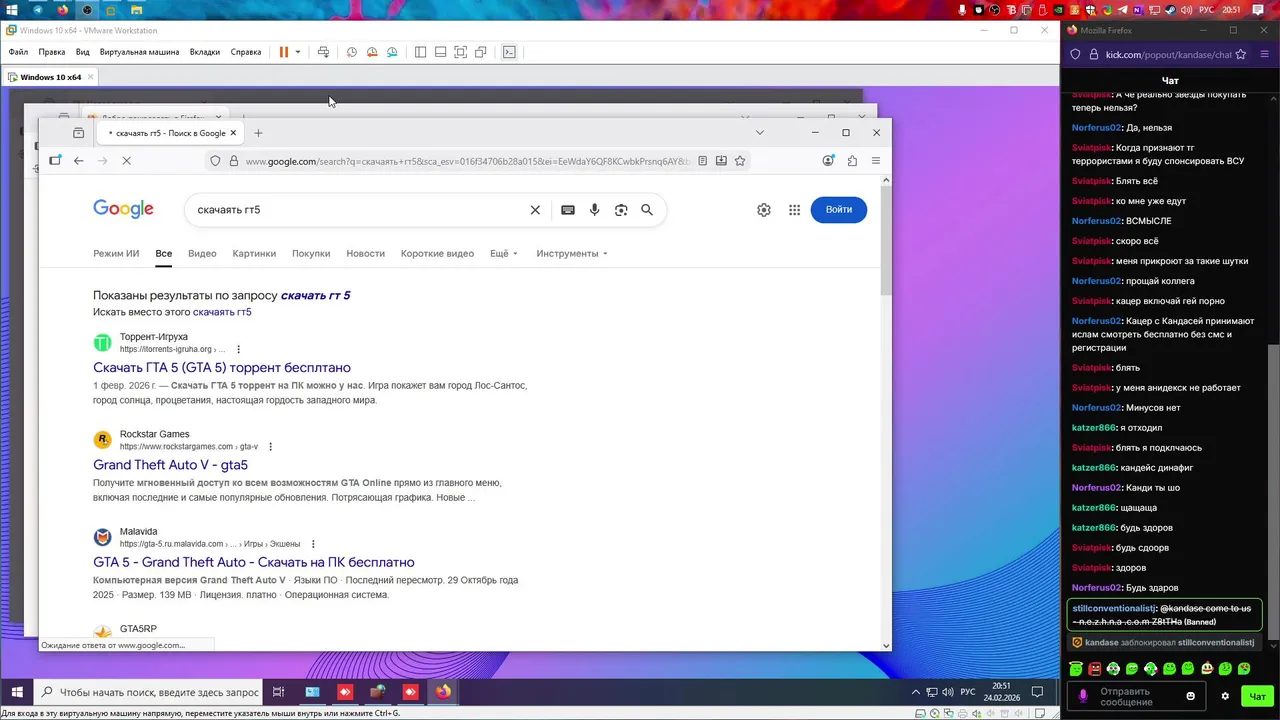The width and height of the screenshot is (1280, 720).
Task: Open Виртуальная машина menu
Action: (x=139, y=52)
